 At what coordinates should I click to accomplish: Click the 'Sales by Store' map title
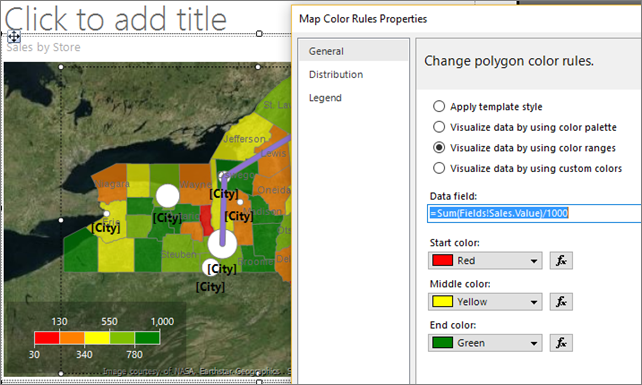[43, 48]
